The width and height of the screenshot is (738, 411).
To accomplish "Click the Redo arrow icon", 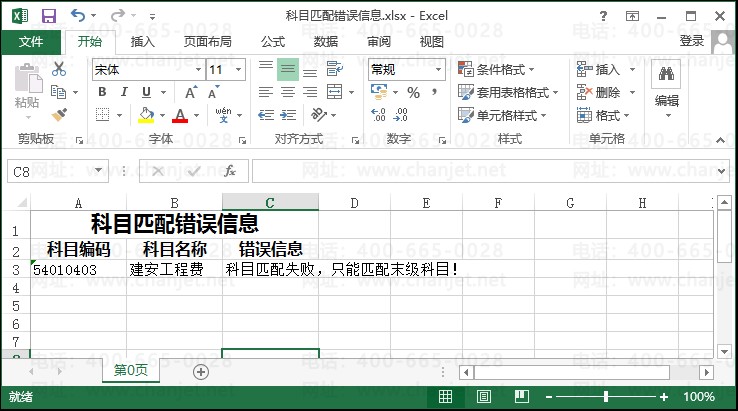I will pos(118,16).
